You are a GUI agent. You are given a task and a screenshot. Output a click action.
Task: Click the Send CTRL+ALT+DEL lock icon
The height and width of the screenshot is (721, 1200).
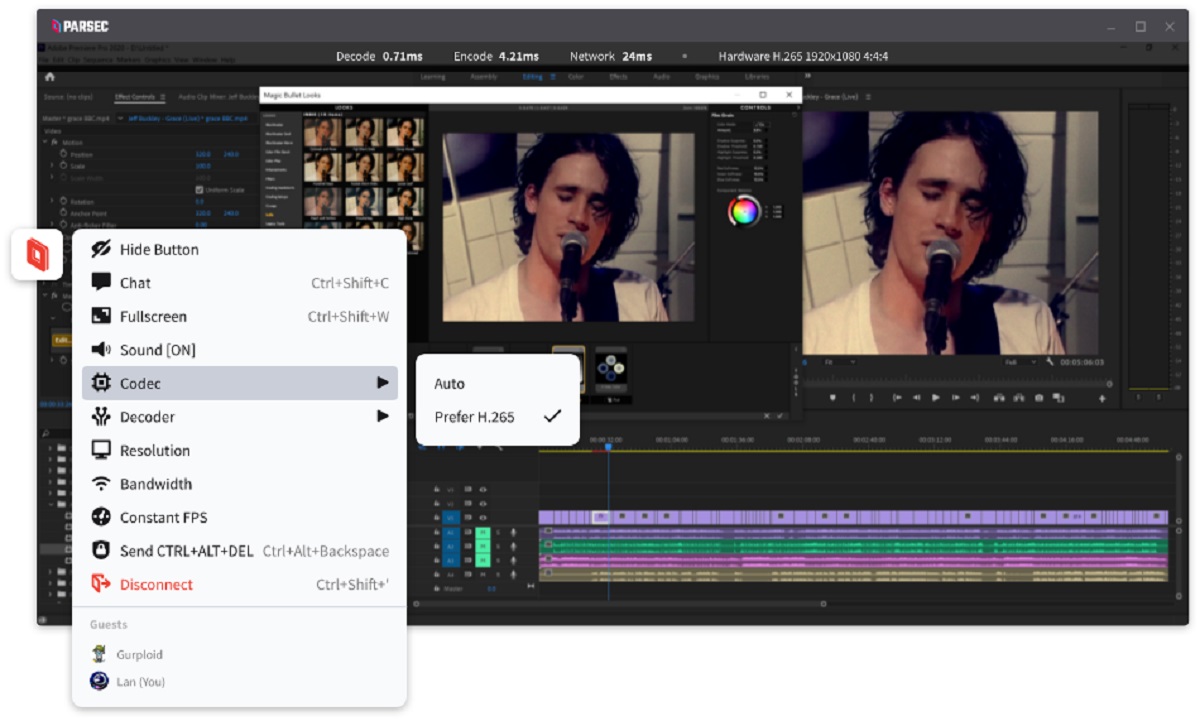click(101, 551)
